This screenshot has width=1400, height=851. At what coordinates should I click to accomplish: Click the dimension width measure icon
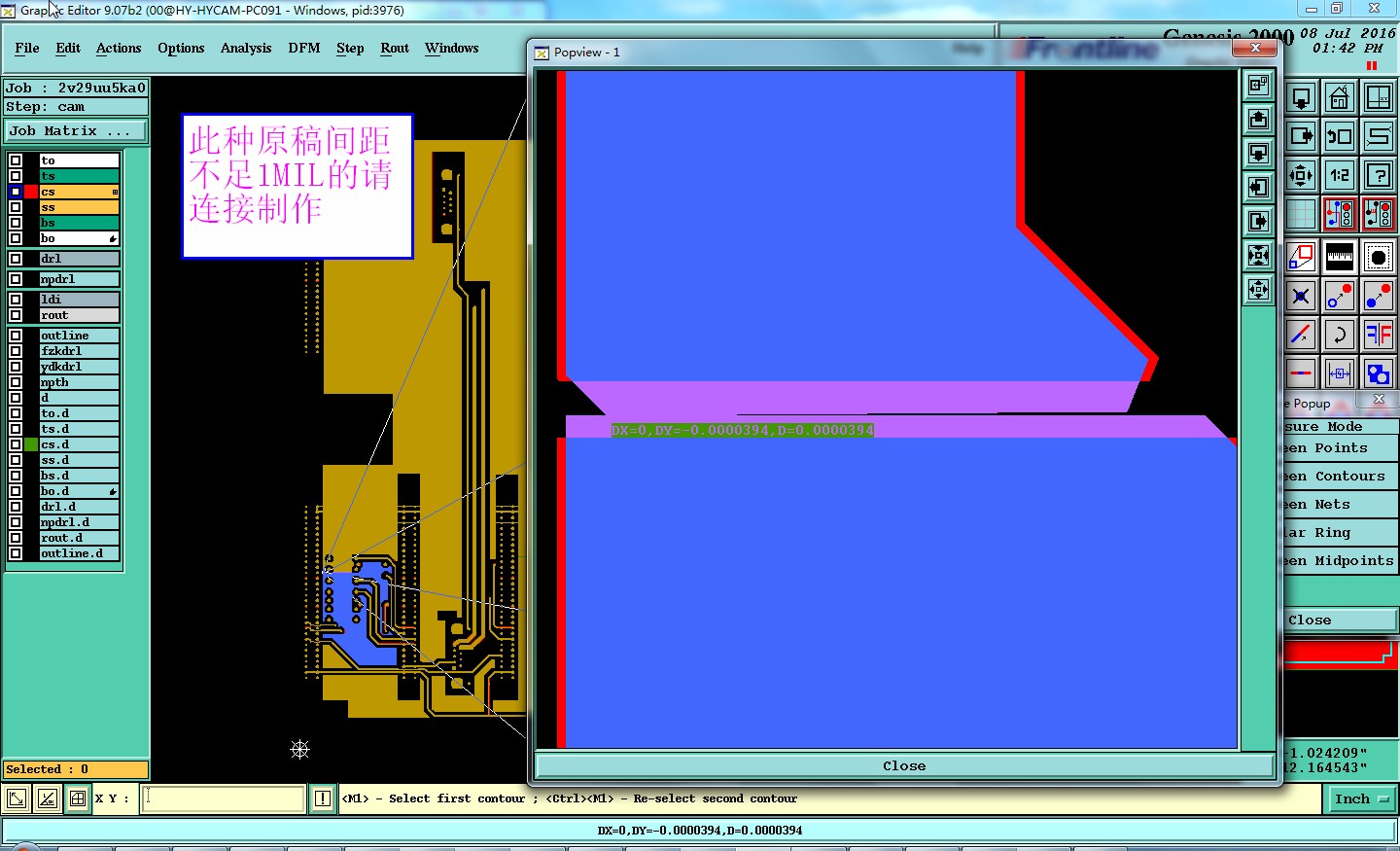(1340, 373)
